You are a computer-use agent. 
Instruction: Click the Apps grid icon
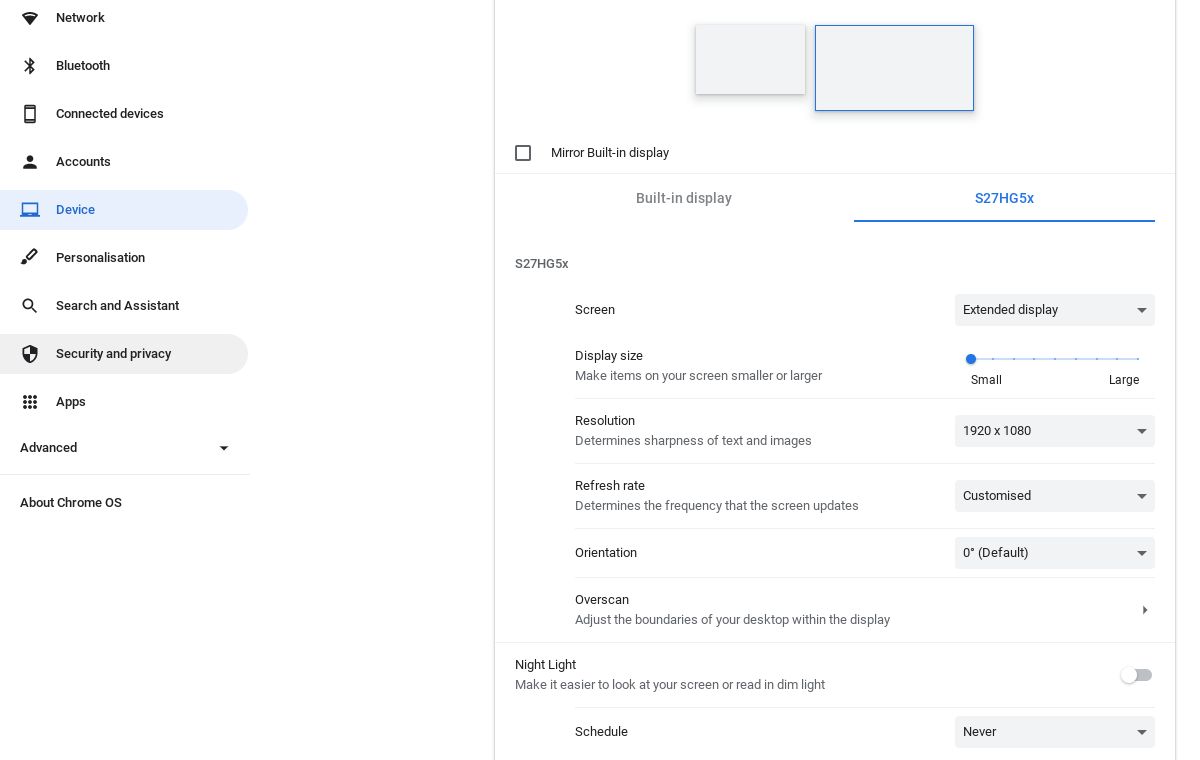click(30, 402)
